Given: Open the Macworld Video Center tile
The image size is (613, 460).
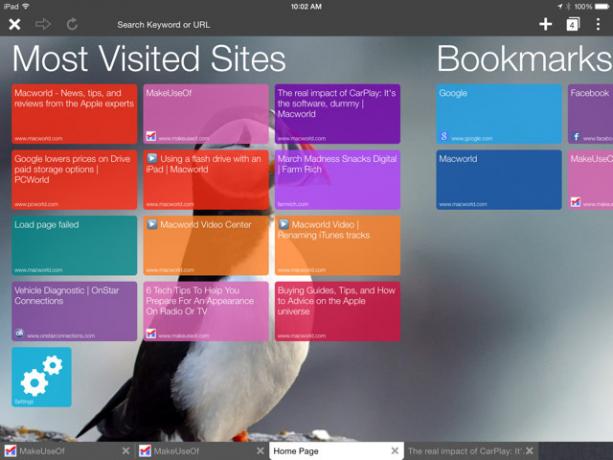Looking at the screenshot, I should pos(206,245).
